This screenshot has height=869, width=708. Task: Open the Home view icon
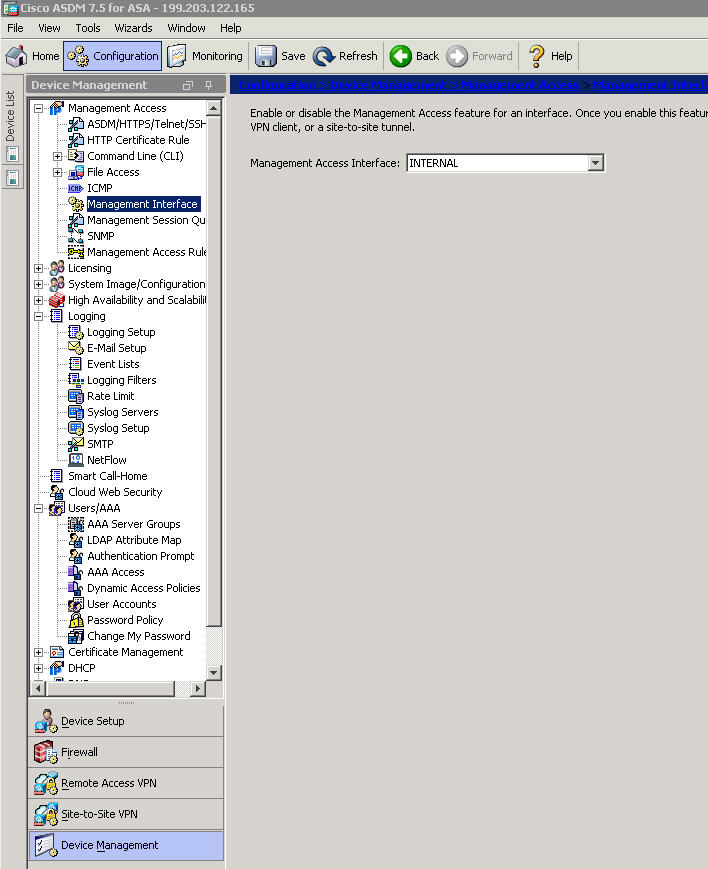click(x=16, y=56)
